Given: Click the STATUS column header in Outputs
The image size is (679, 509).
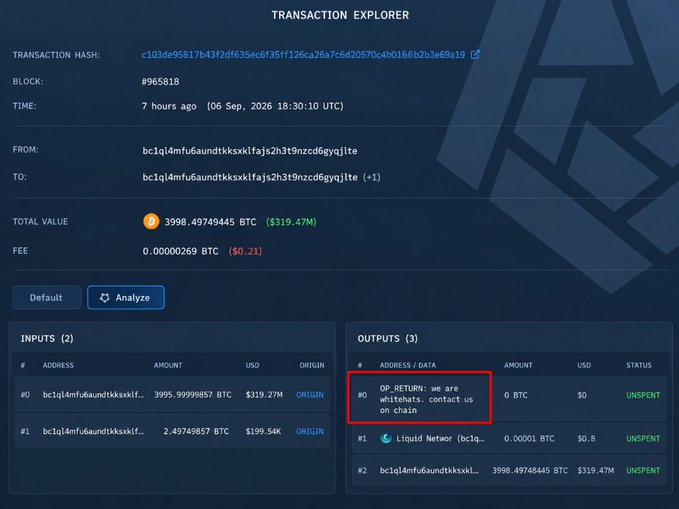Looking at the screenshot, I should click(639, 365).
